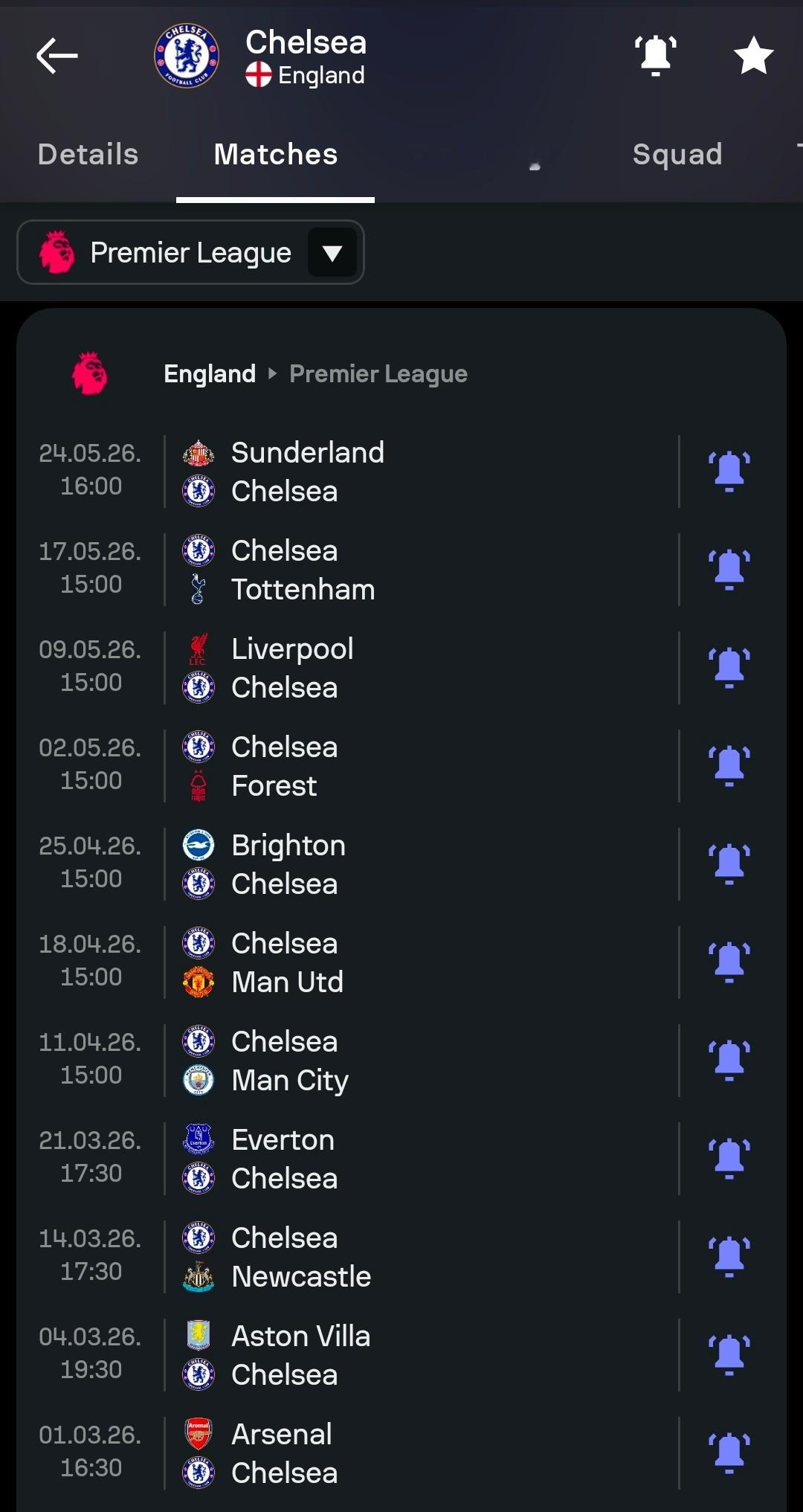This screenshot has height=1512, width=803.
Task: Open the Squad tab
Action: coord(677,155)
